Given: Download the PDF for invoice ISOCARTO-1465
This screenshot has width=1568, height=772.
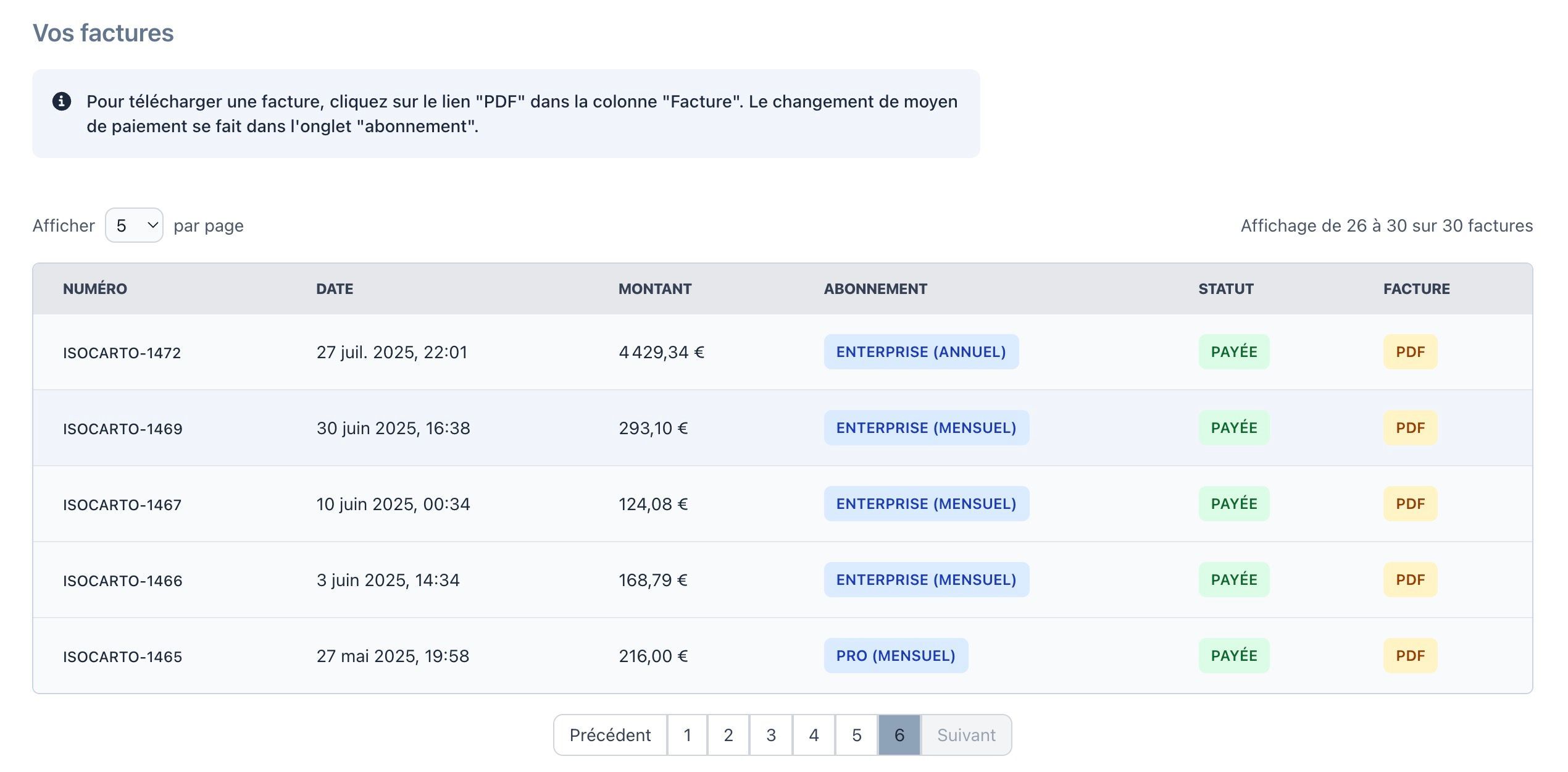Looking at the screenshot, I should (1411, 655).
